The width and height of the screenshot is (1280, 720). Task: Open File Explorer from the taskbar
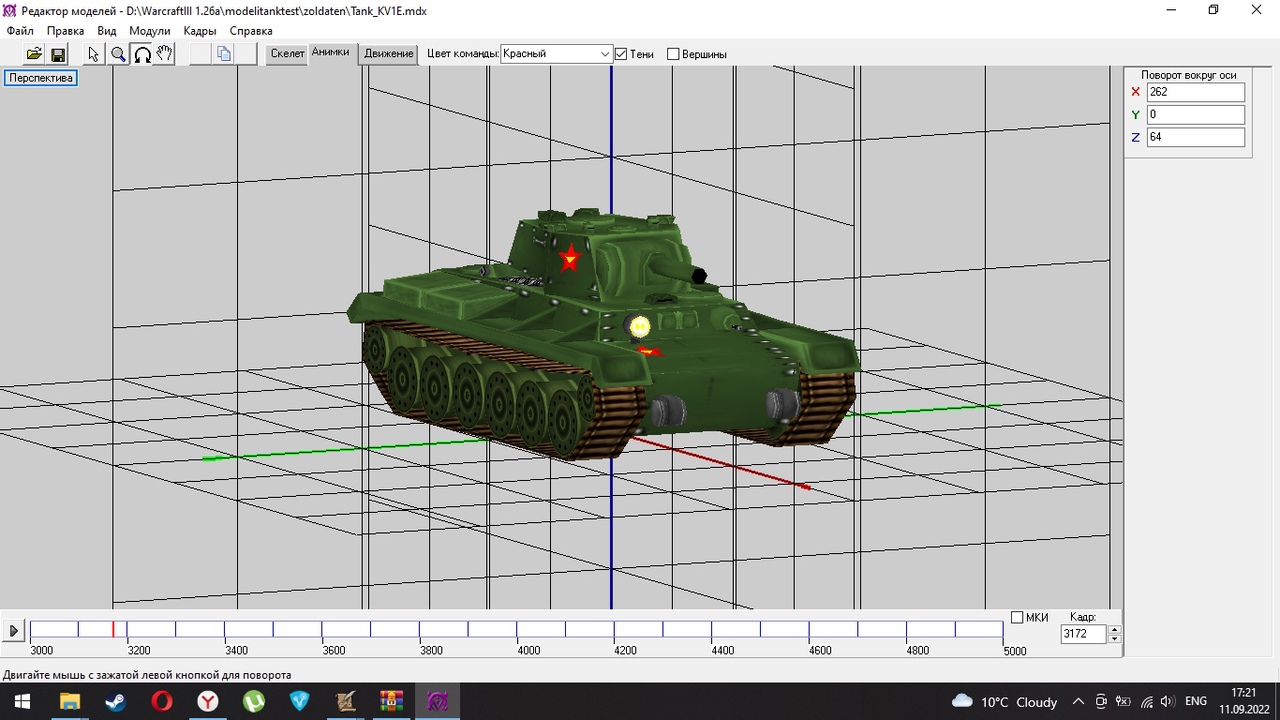[70, 701]
